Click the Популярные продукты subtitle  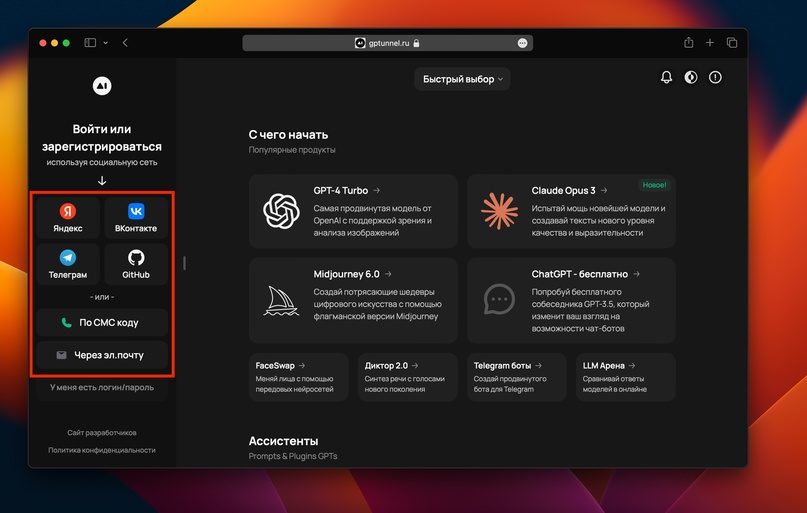pyautogui.click(x=292, y=150)
